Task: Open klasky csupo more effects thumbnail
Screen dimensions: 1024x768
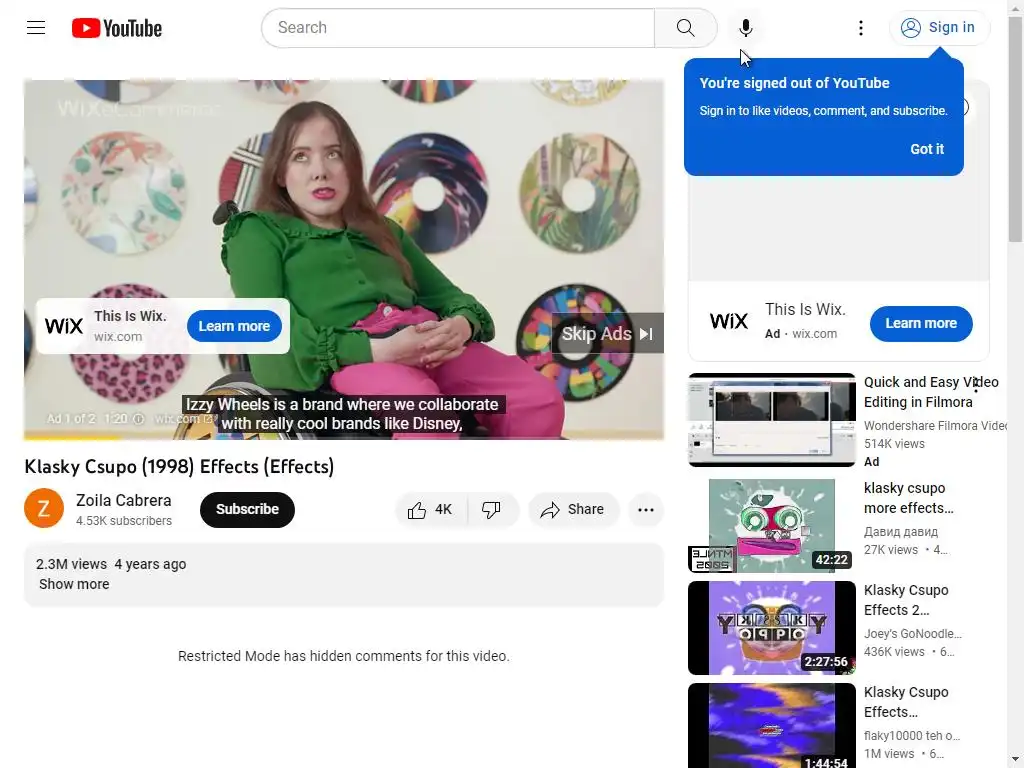Action: click(x=771, y=526)
